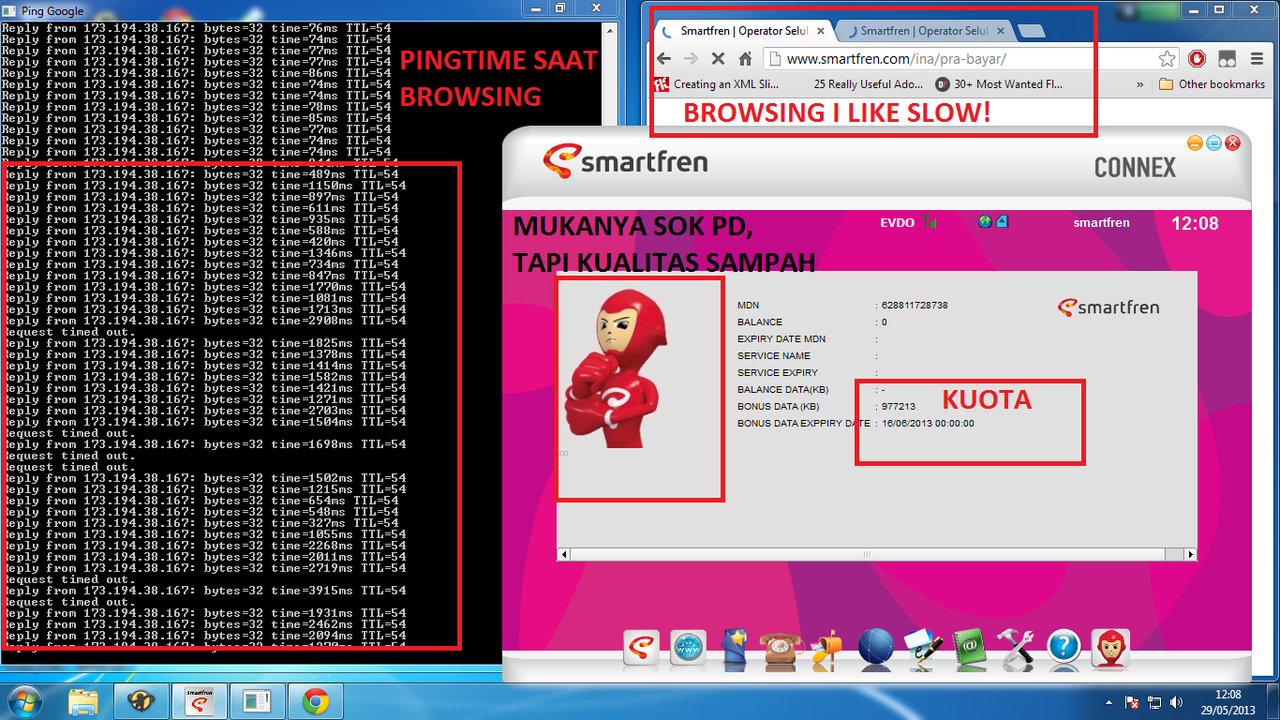Viewport: 1280px width, 720px height.
Task: Click the red mascot dock icon
Action: click(1110, 648)
